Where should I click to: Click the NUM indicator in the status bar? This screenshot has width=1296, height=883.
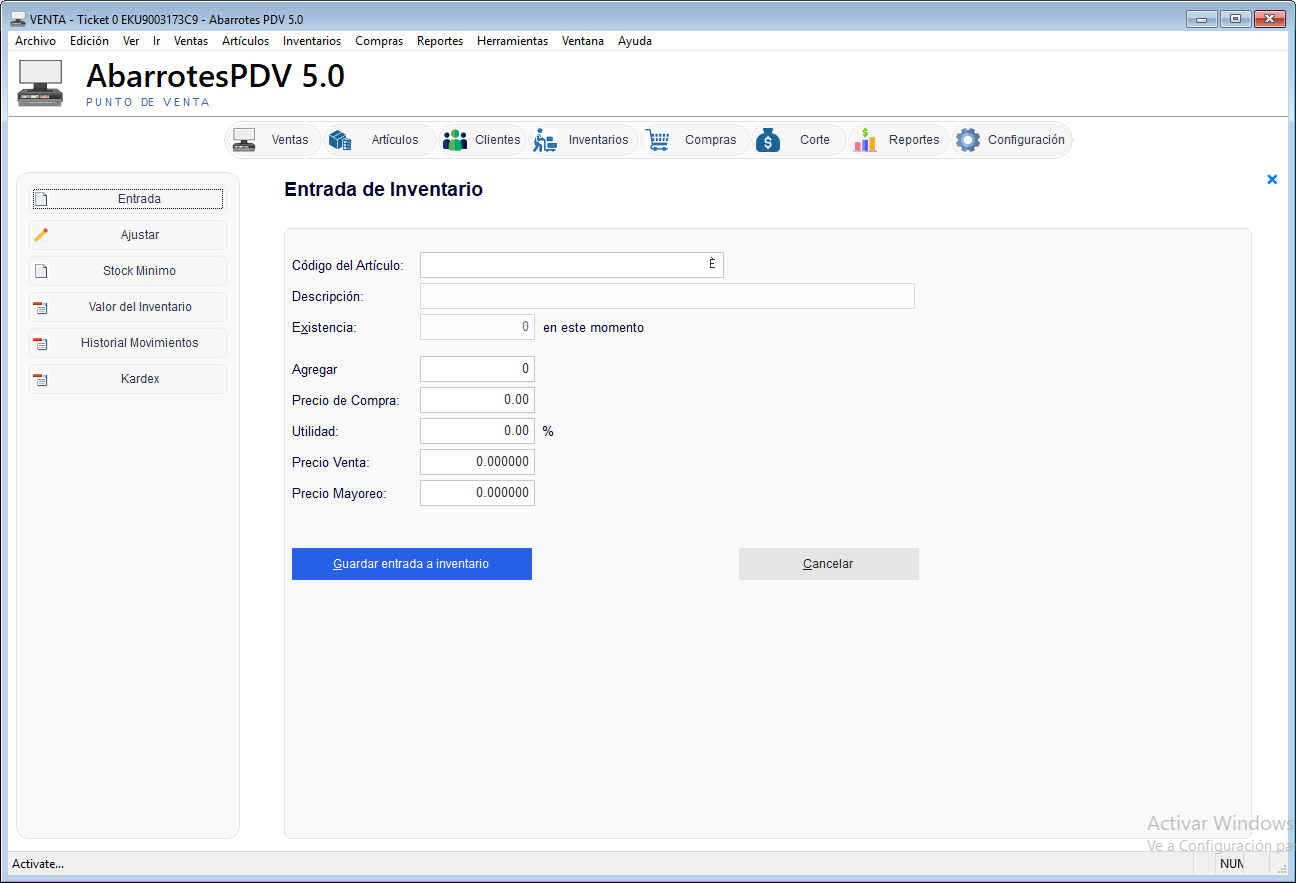point(1232,864)
